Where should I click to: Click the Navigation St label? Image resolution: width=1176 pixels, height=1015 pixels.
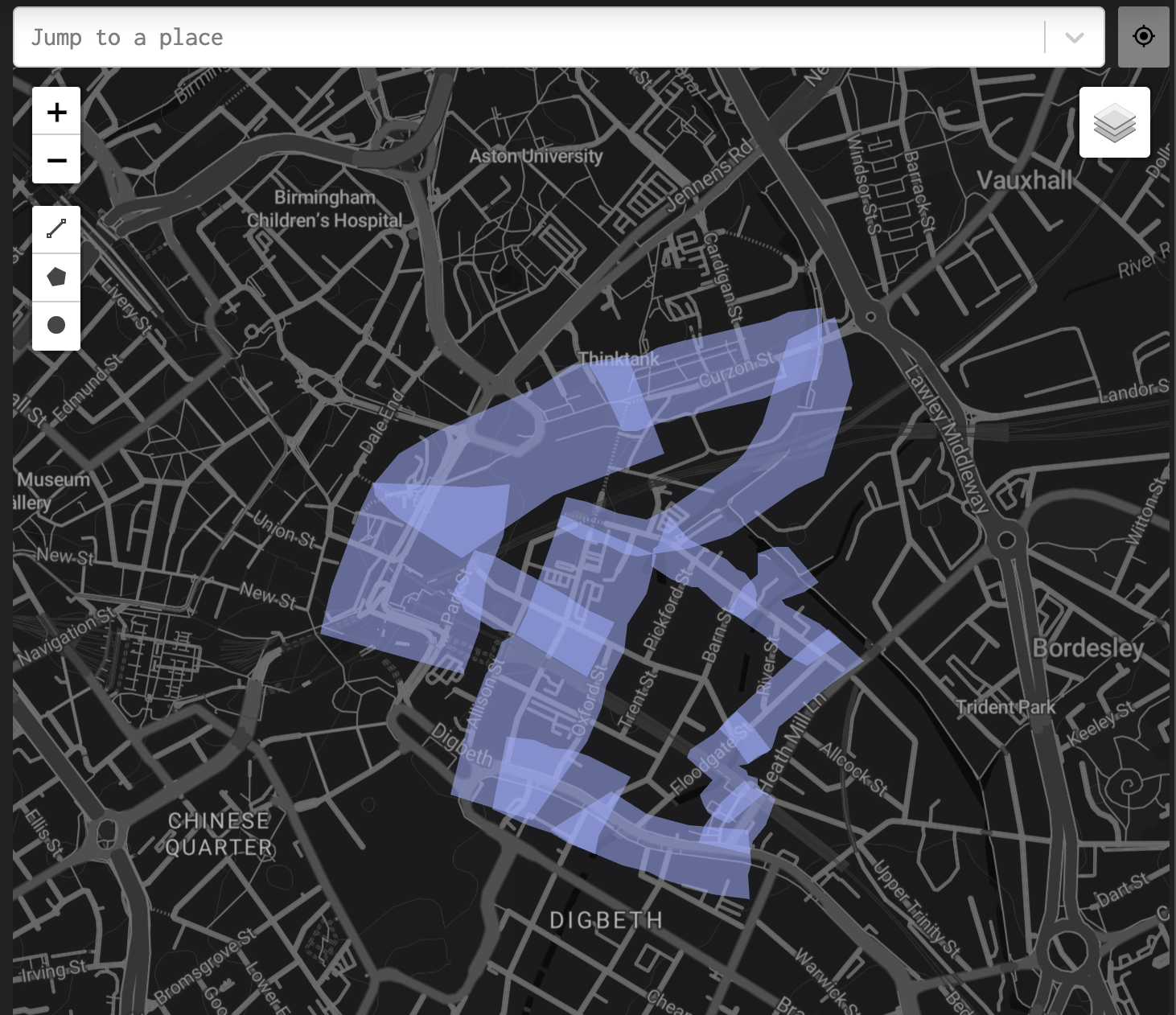click(68, 635)
